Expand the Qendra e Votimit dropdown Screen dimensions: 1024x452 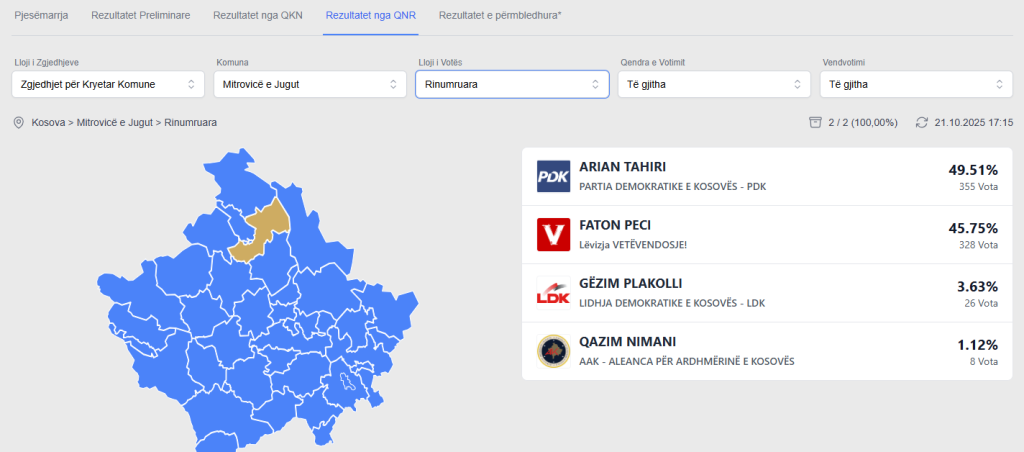714,84
